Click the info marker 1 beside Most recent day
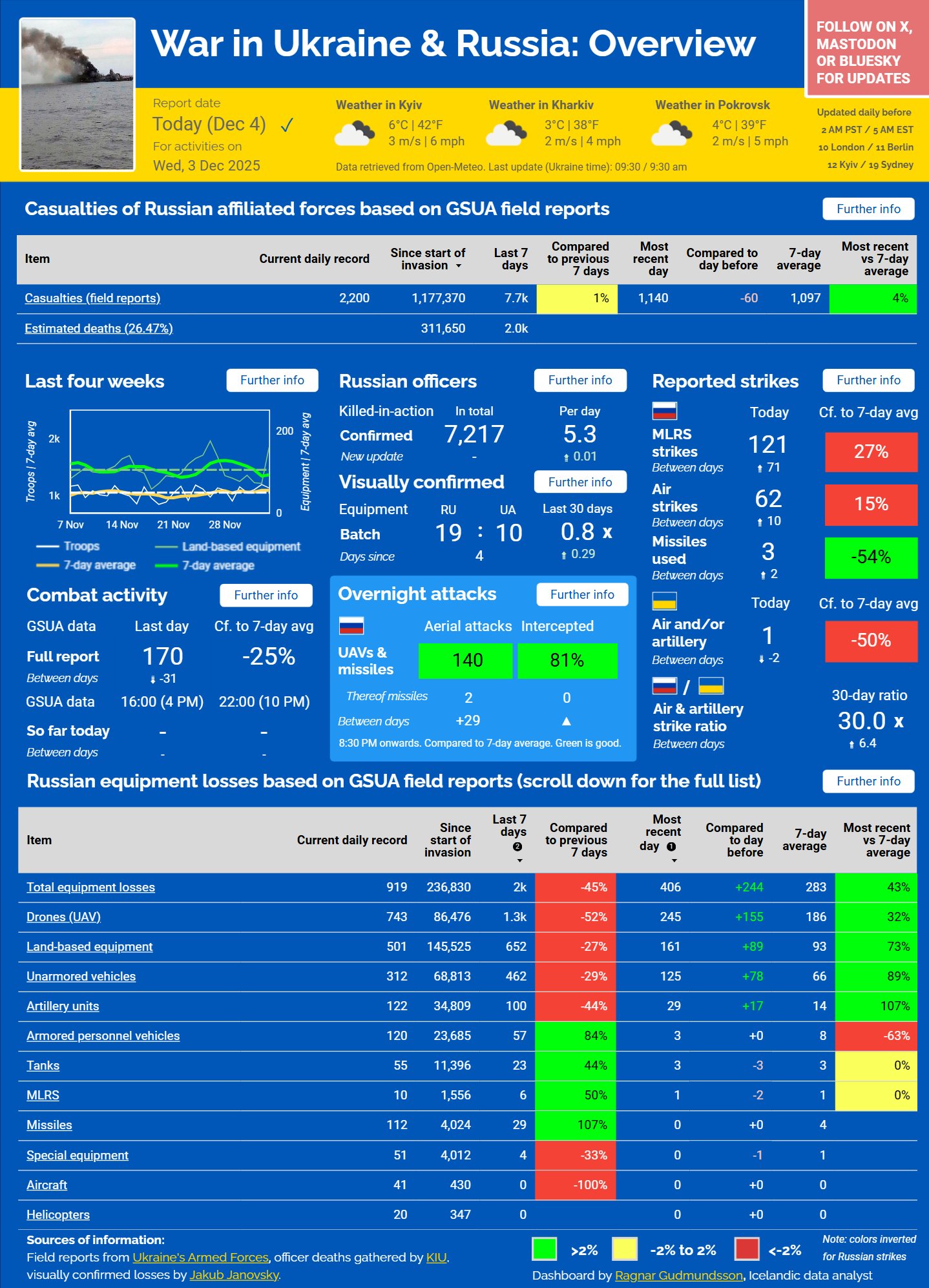929x1288 pixels. click(x=671, y=846)
